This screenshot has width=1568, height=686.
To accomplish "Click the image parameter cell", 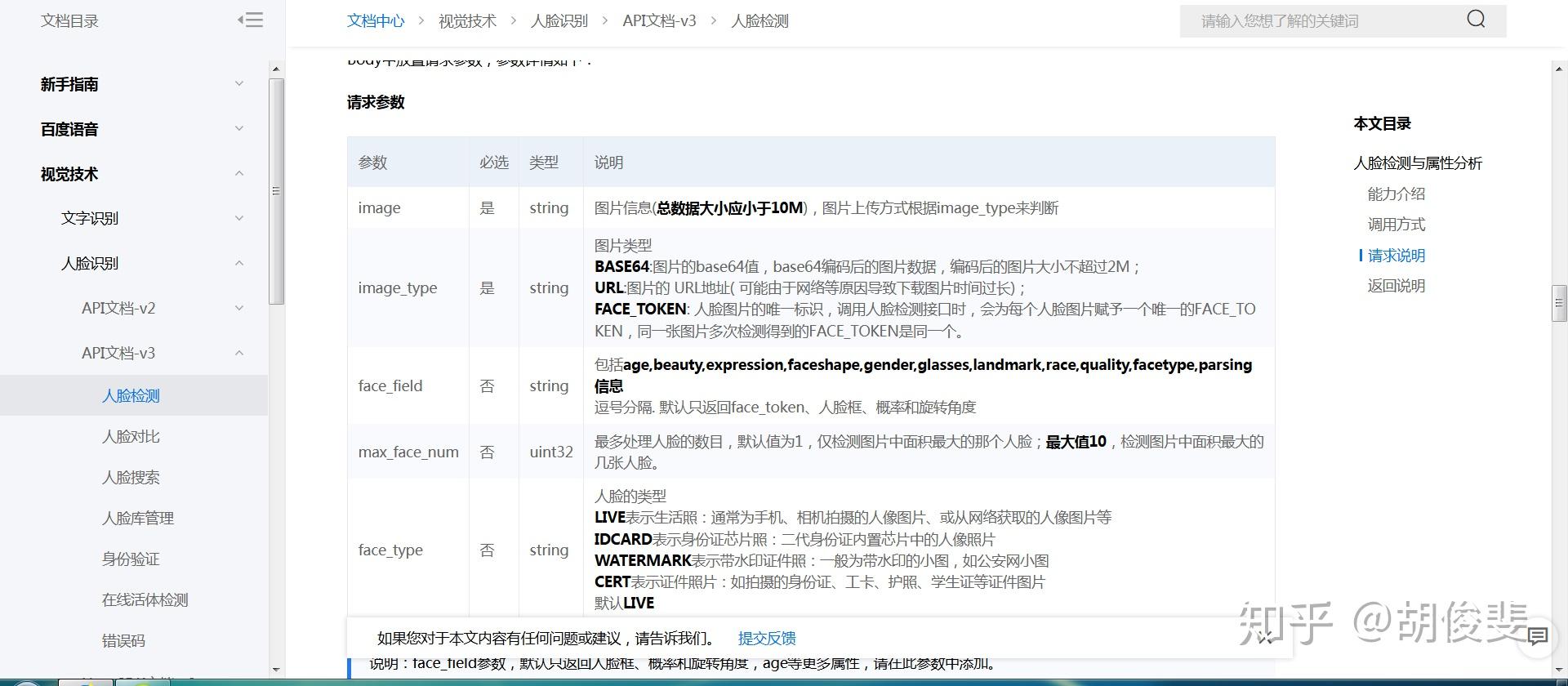I will 408,207.
